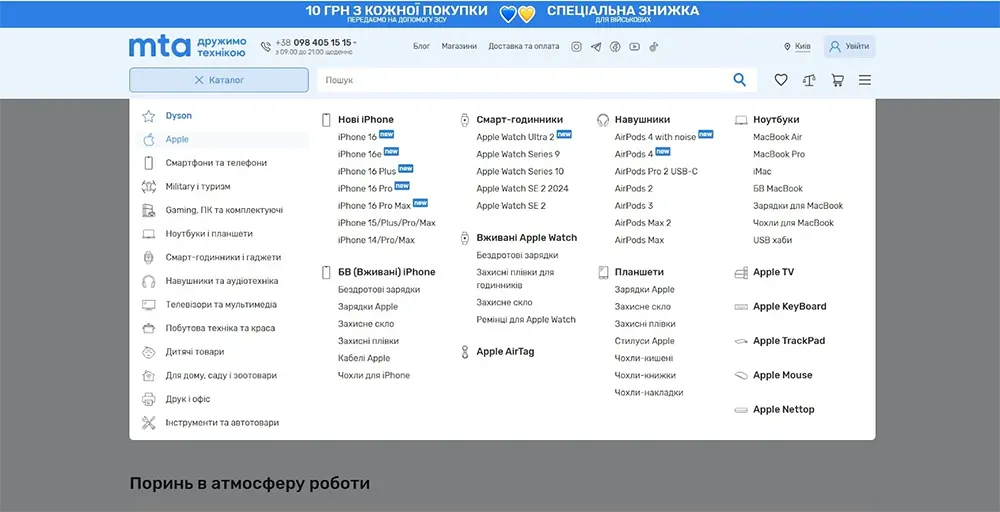Expand the Смартфони и телефони category
The height and width of the screenshot is (512, 1000).
216,163
